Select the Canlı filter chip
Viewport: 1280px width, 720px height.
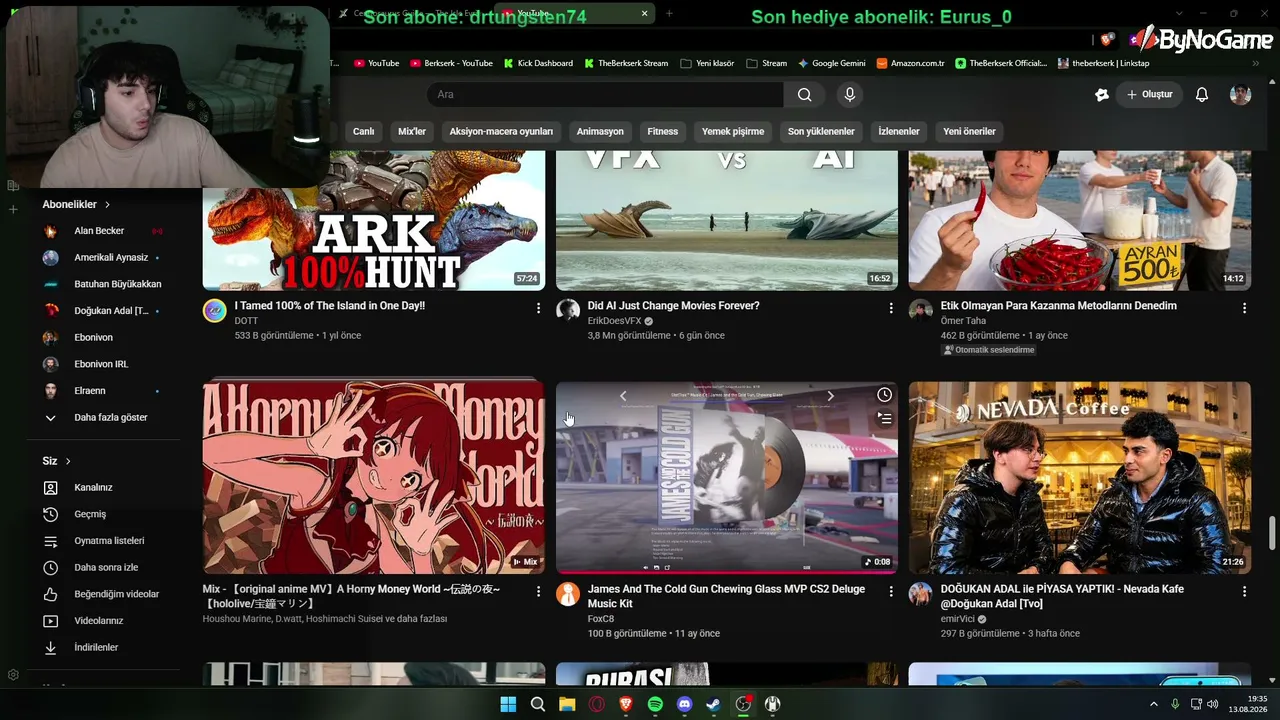click(x=364, y=131)
